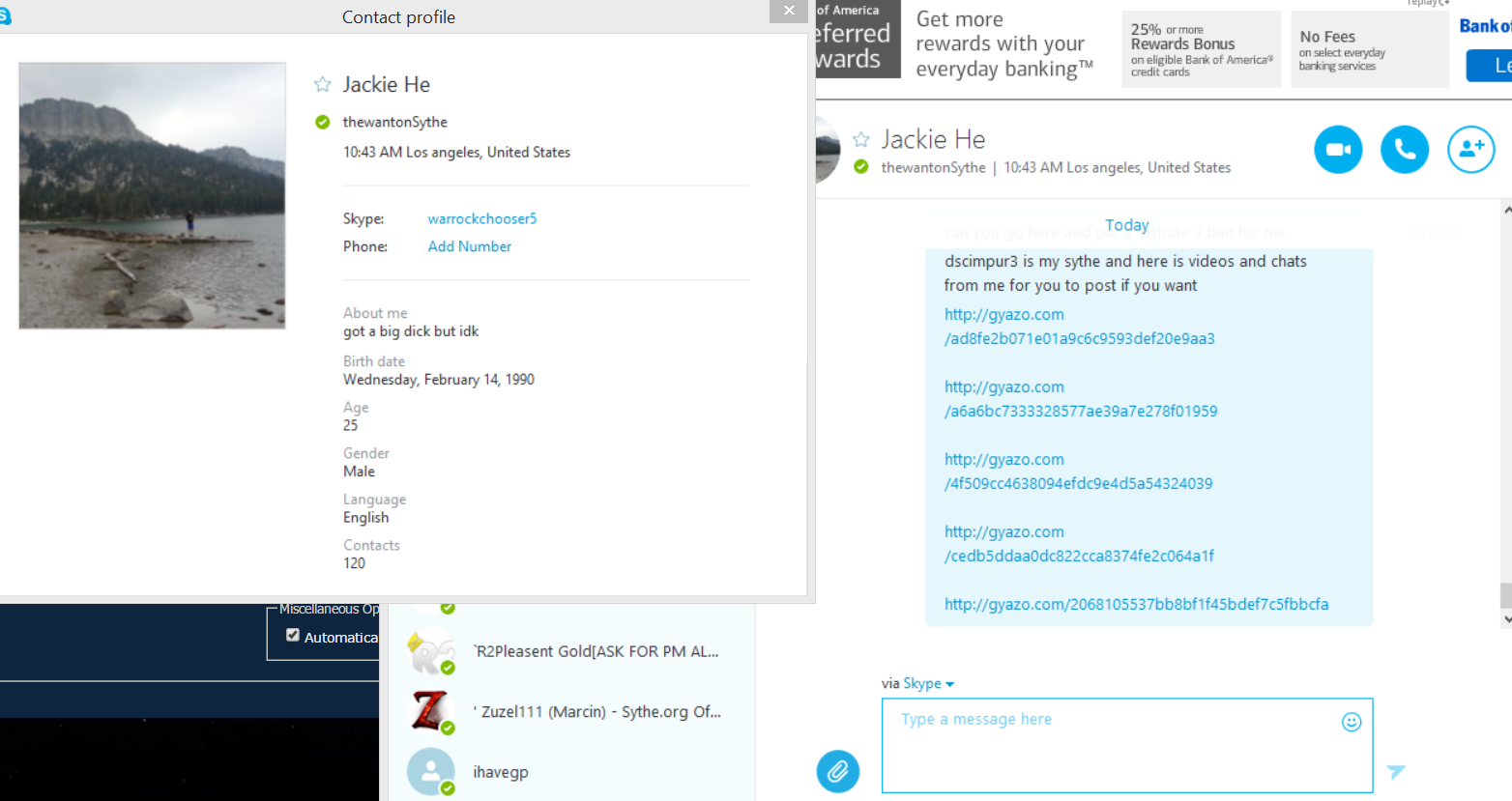Image resolution: width=1512 pixels, height=801 pixels.
Task: Toggle the Automatically checkbox under Miscellaneous Options
Action: [x=293, y=635]
